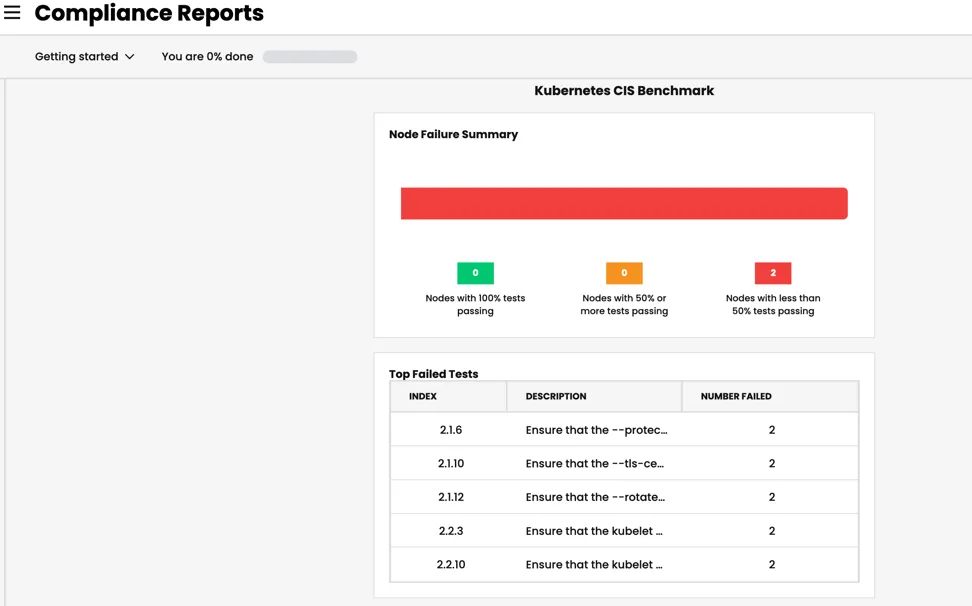Click the Node Failure Summary panel title
This screenshot has height=606, width=972.
pyautogui.click(x=453, y=134)
